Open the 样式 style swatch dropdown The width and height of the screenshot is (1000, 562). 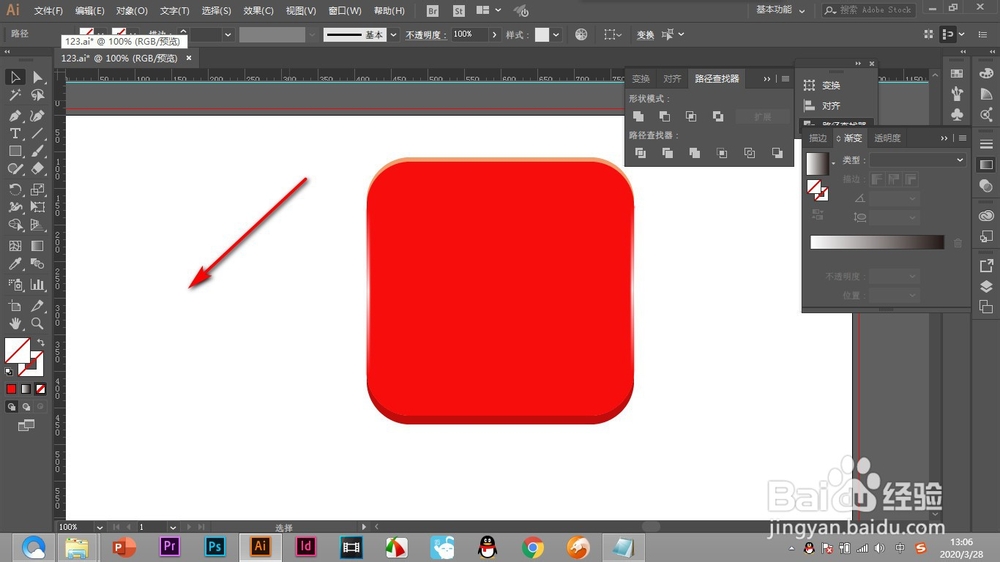(556, 35)
